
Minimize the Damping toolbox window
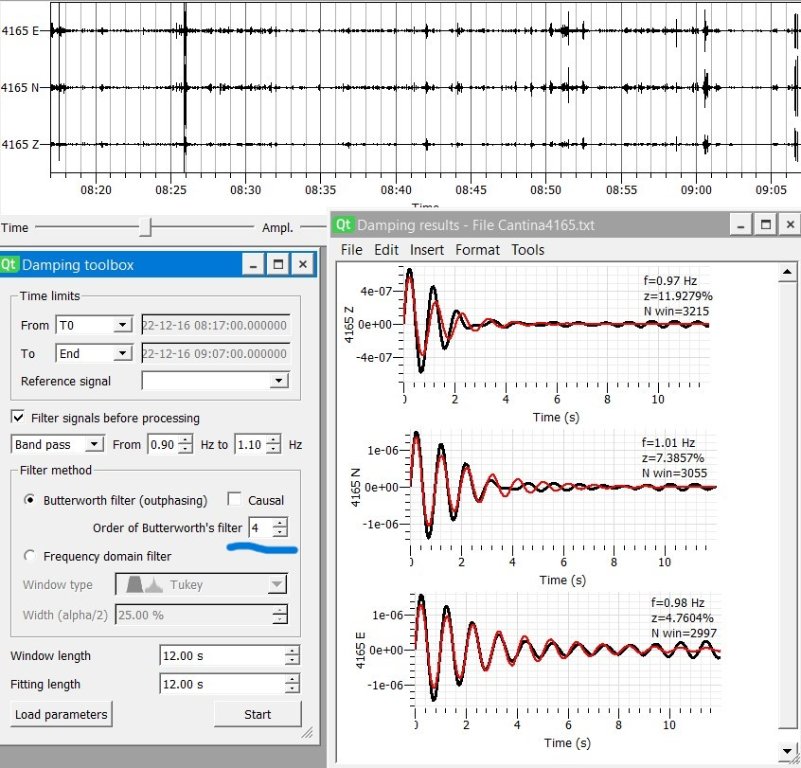click(x=254, y=265)
